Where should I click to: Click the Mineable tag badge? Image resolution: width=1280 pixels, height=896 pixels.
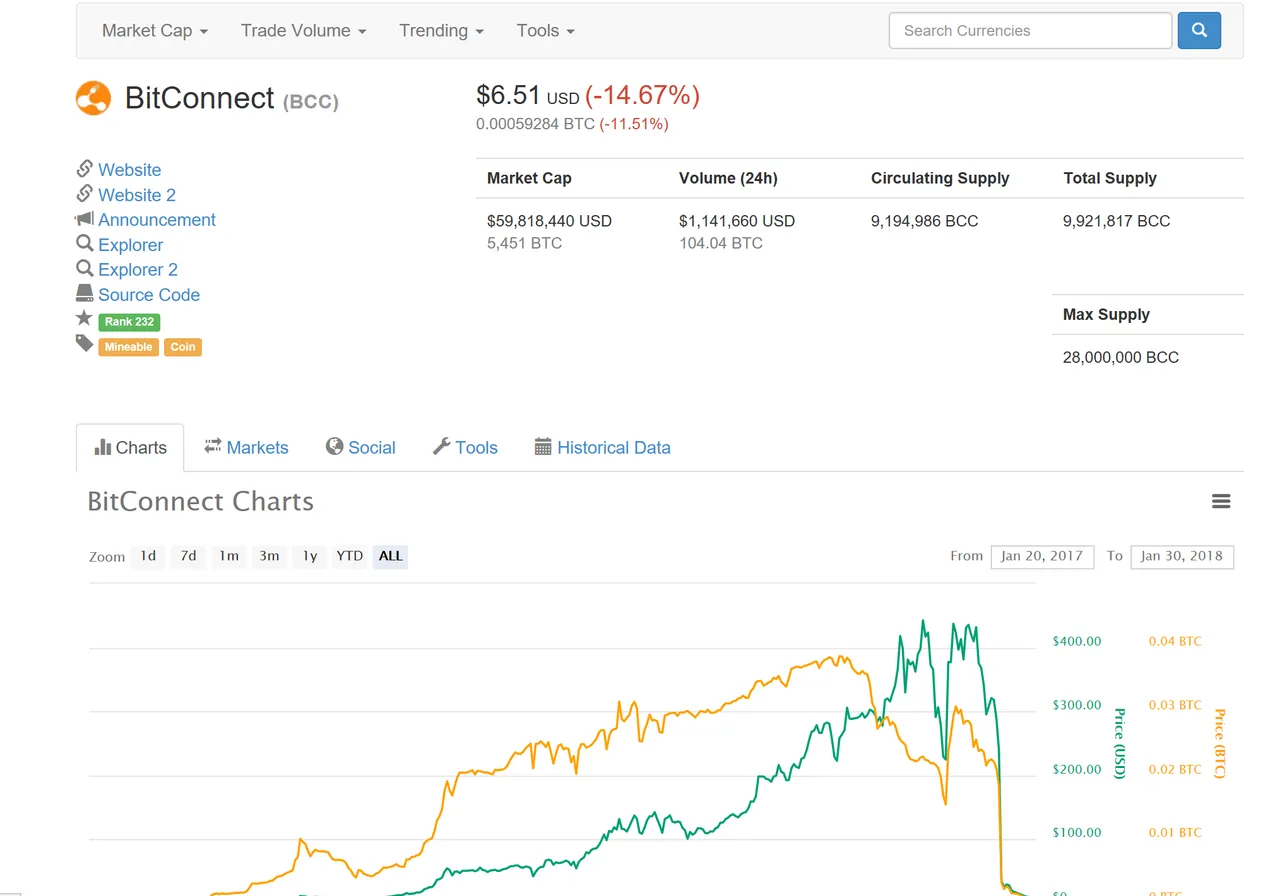click(x=128, y=347)
